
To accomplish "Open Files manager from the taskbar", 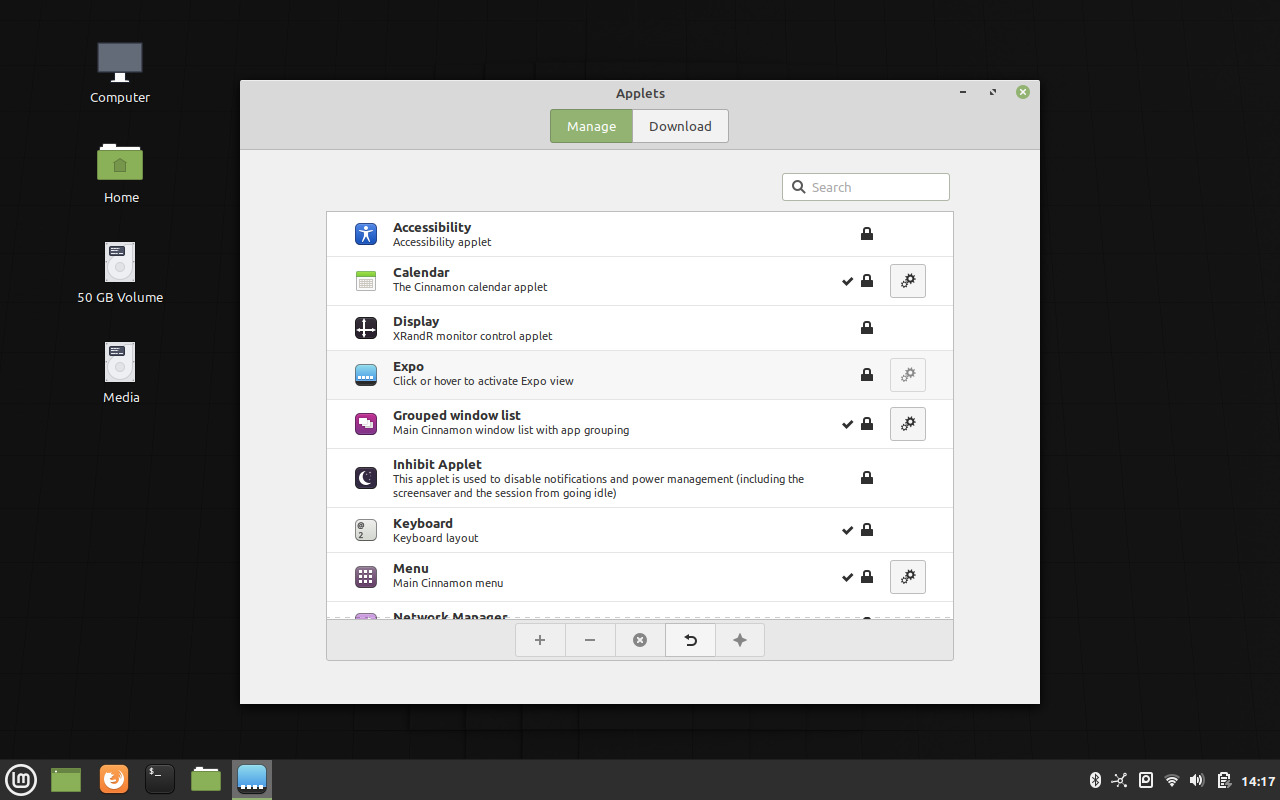I will point(206,779).
